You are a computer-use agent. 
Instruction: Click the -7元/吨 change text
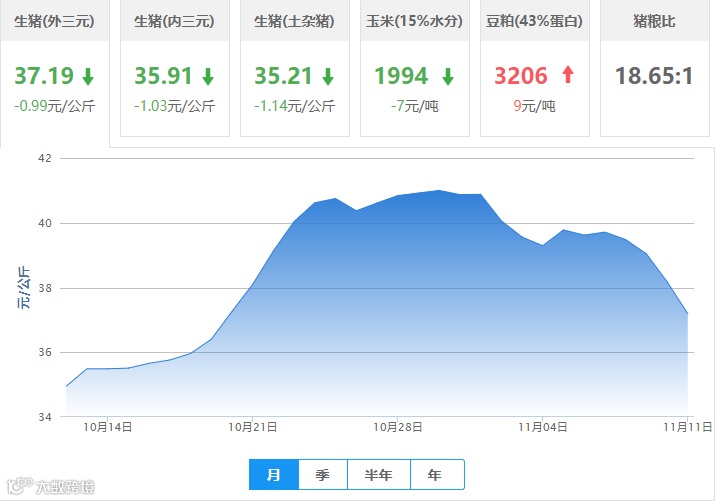pos(415,106)
